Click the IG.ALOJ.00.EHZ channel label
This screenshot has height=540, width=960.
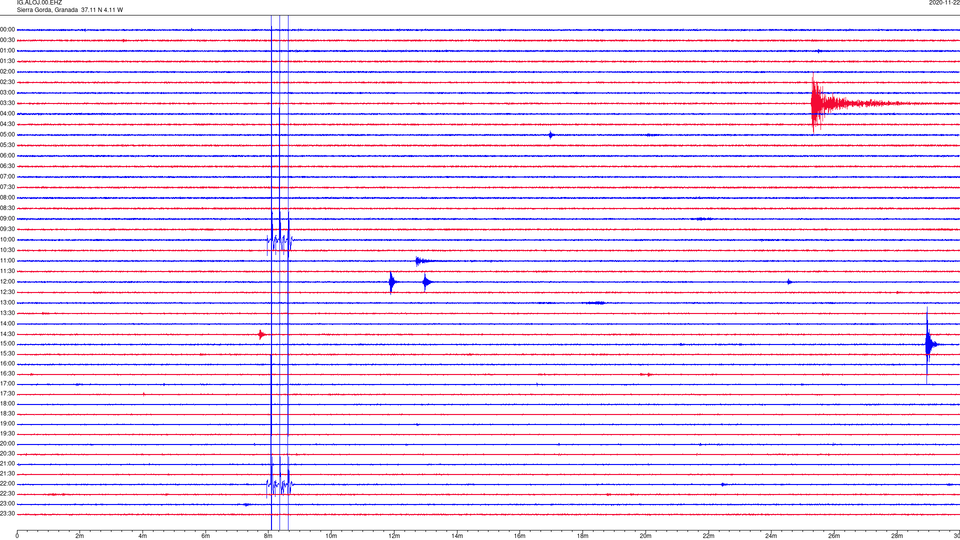(39, 3)
